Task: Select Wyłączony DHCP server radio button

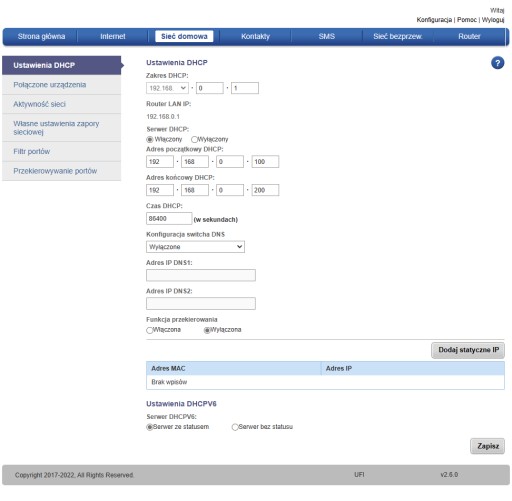Action: pyautogui.click(x=194, y=139)
